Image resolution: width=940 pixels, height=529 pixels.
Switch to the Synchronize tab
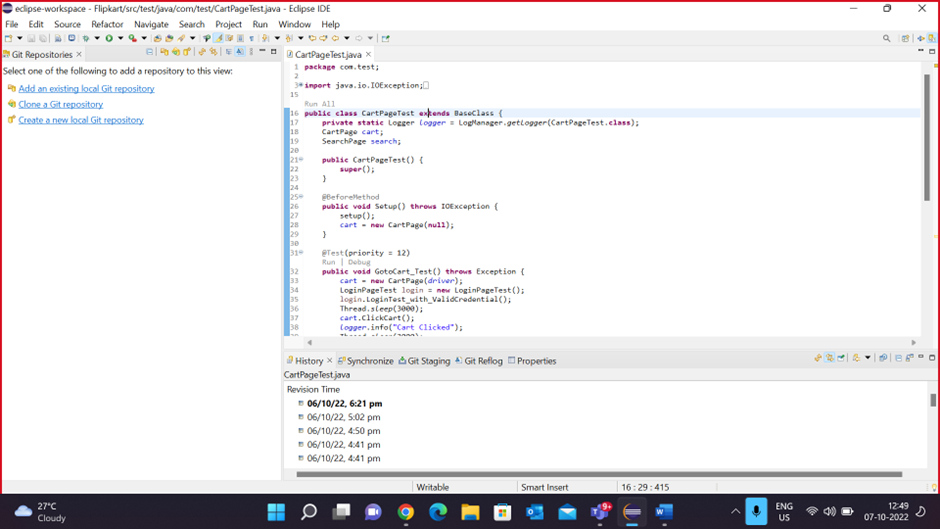coord(366,361)
